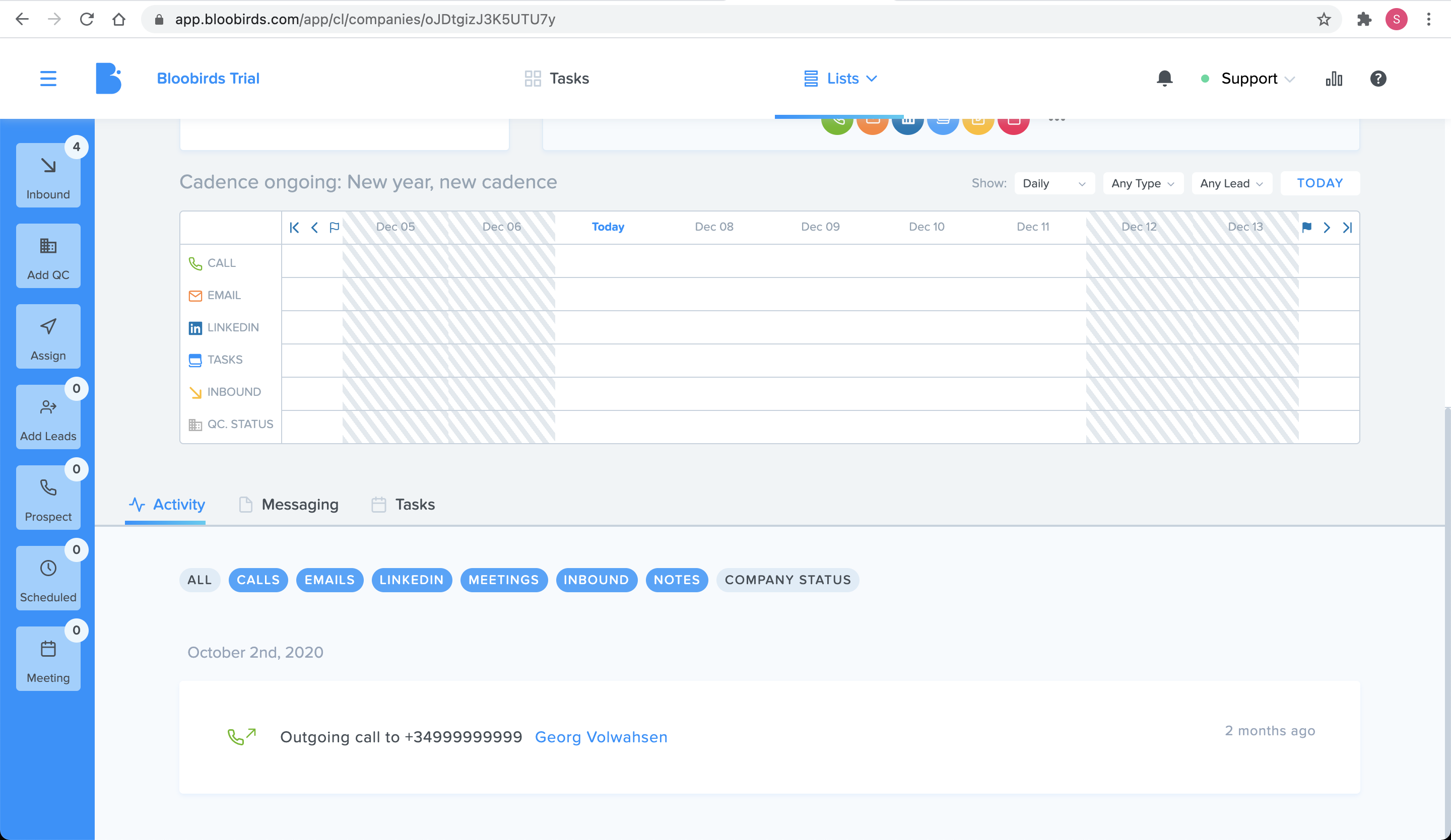Open the Add QC sidebar tile

pyautogui.click(x=48, y=255)
